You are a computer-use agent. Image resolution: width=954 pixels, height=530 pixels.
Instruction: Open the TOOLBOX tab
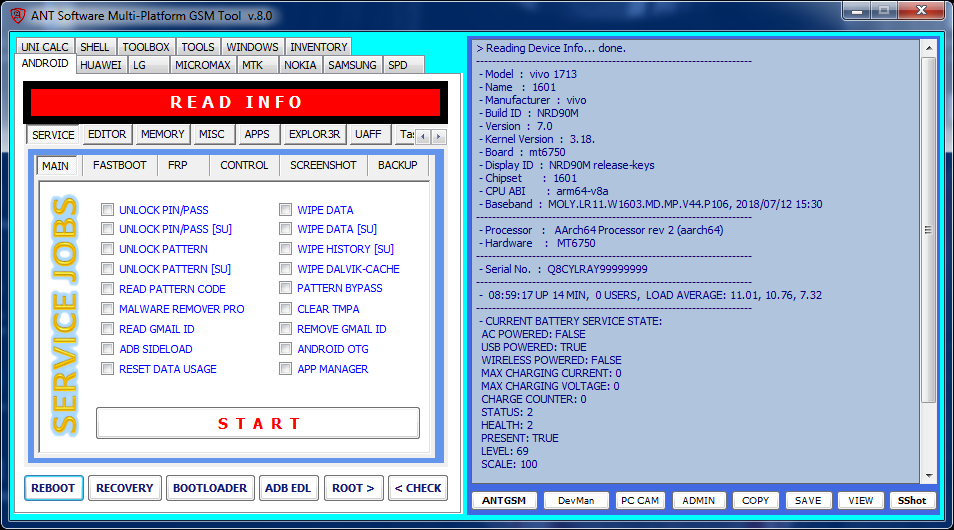tap(146, 47)
